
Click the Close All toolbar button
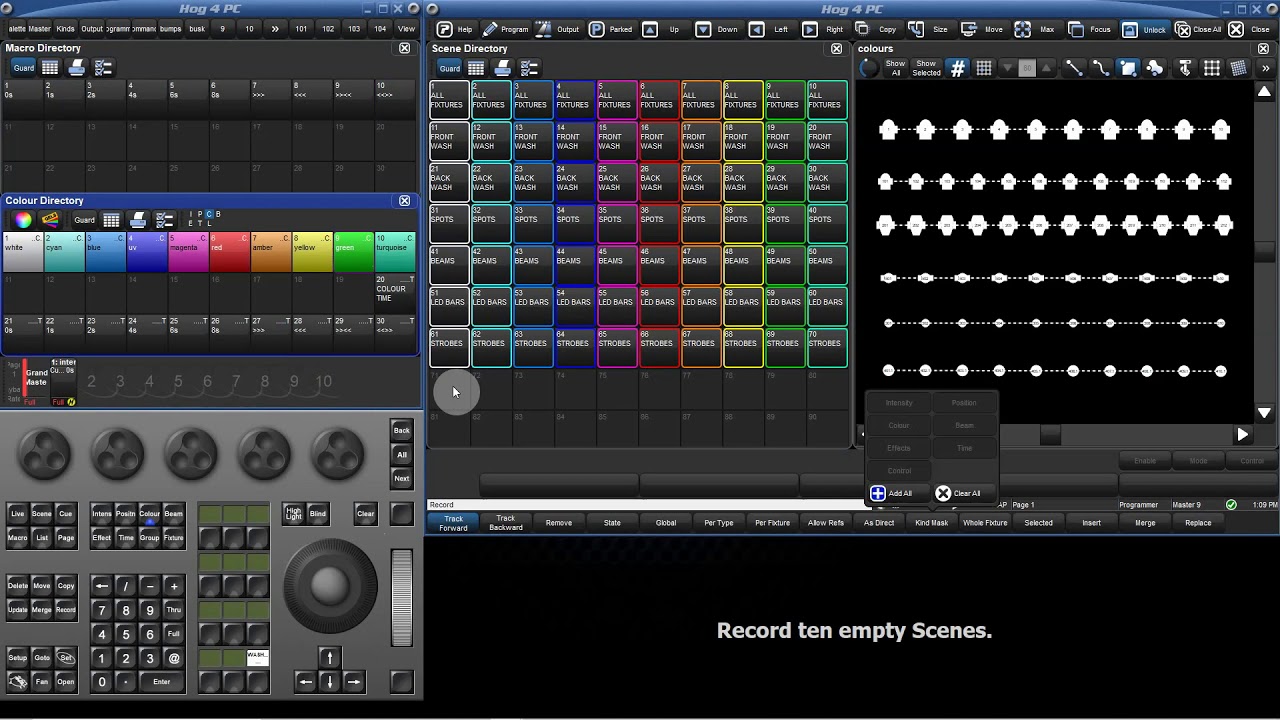[x=1197, y=29]
